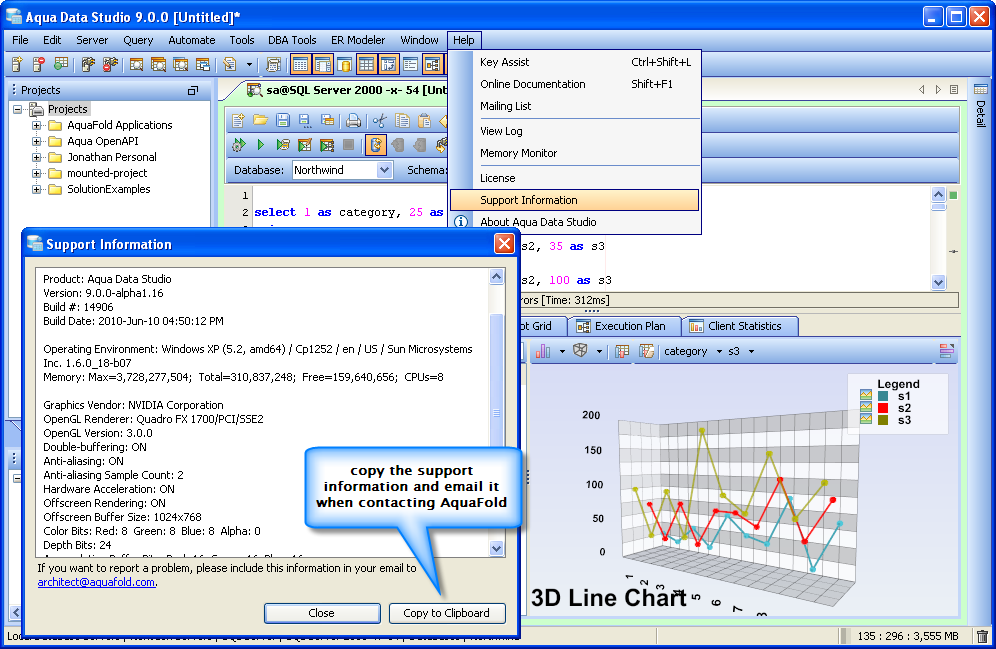Toggle the first highlighted grid view button in main toolbar
This screenshot has height=649, width=996.
tap(300, 64)
